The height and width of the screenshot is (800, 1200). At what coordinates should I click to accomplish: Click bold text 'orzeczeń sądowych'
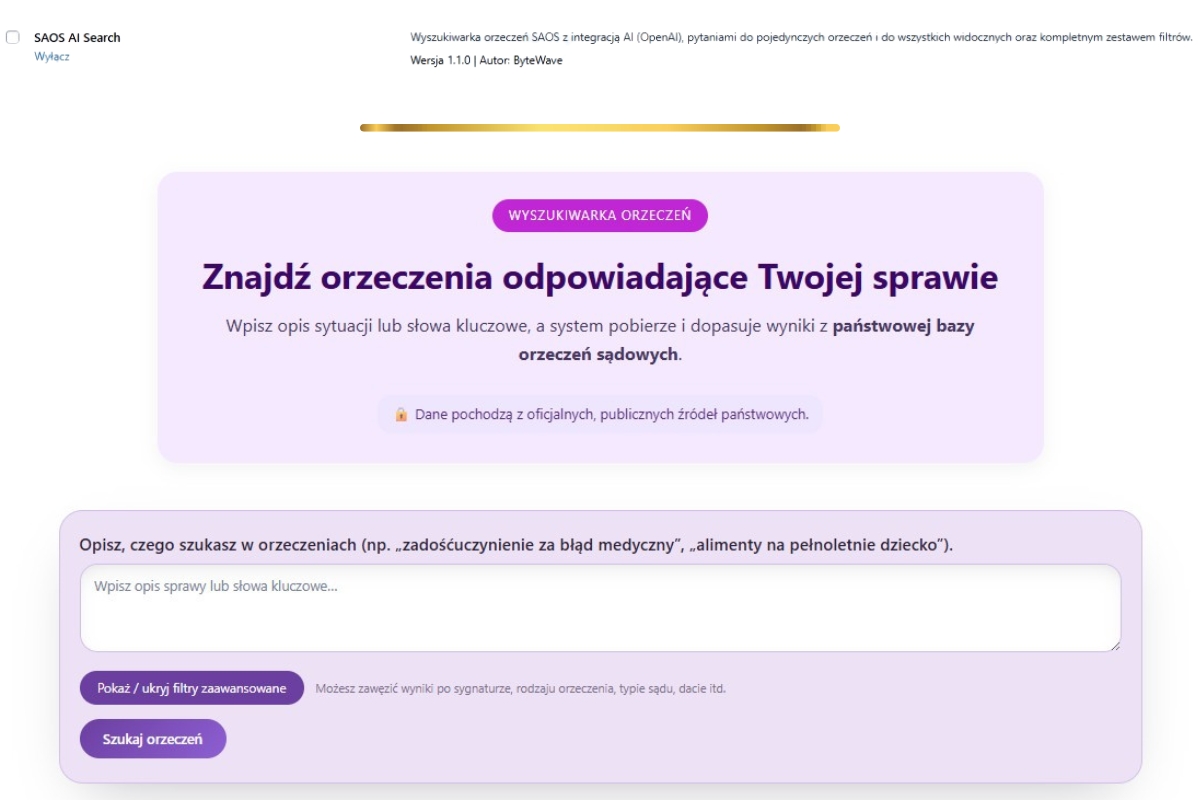pyautogui.click(x=598, y=354)
